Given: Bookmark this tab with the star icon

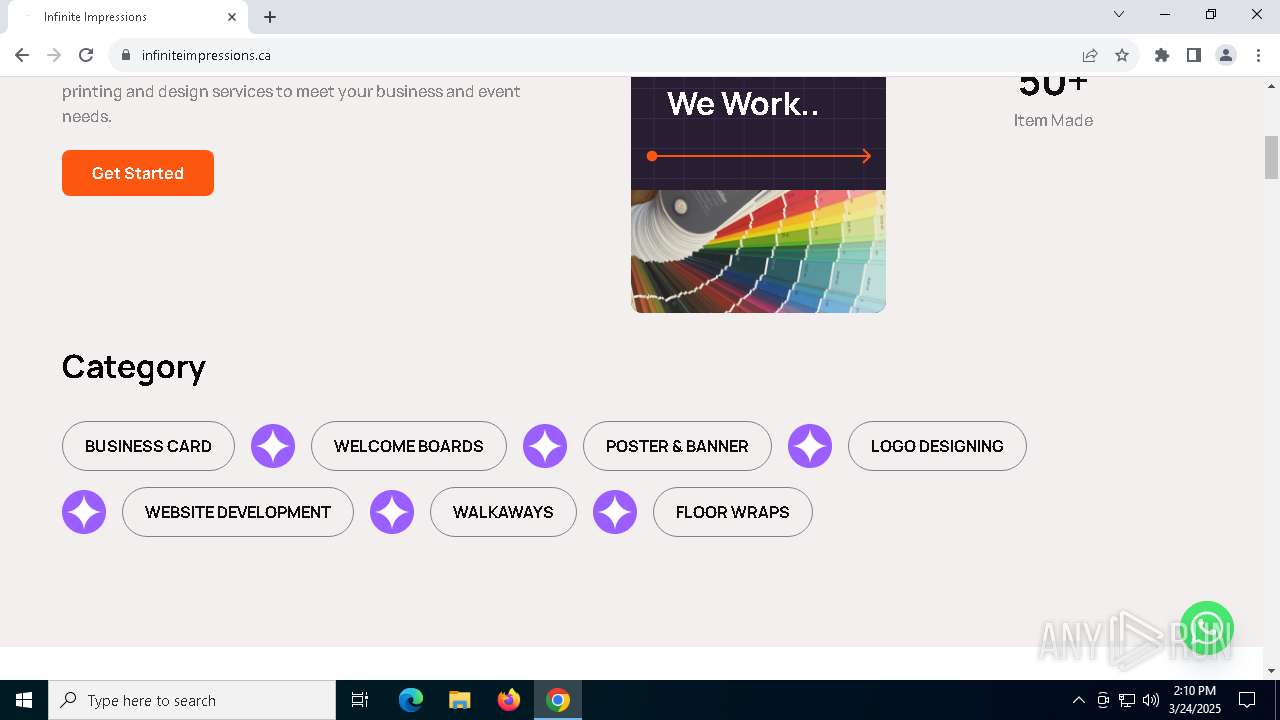Looking at the screenshot, I should click(1122, 55).
